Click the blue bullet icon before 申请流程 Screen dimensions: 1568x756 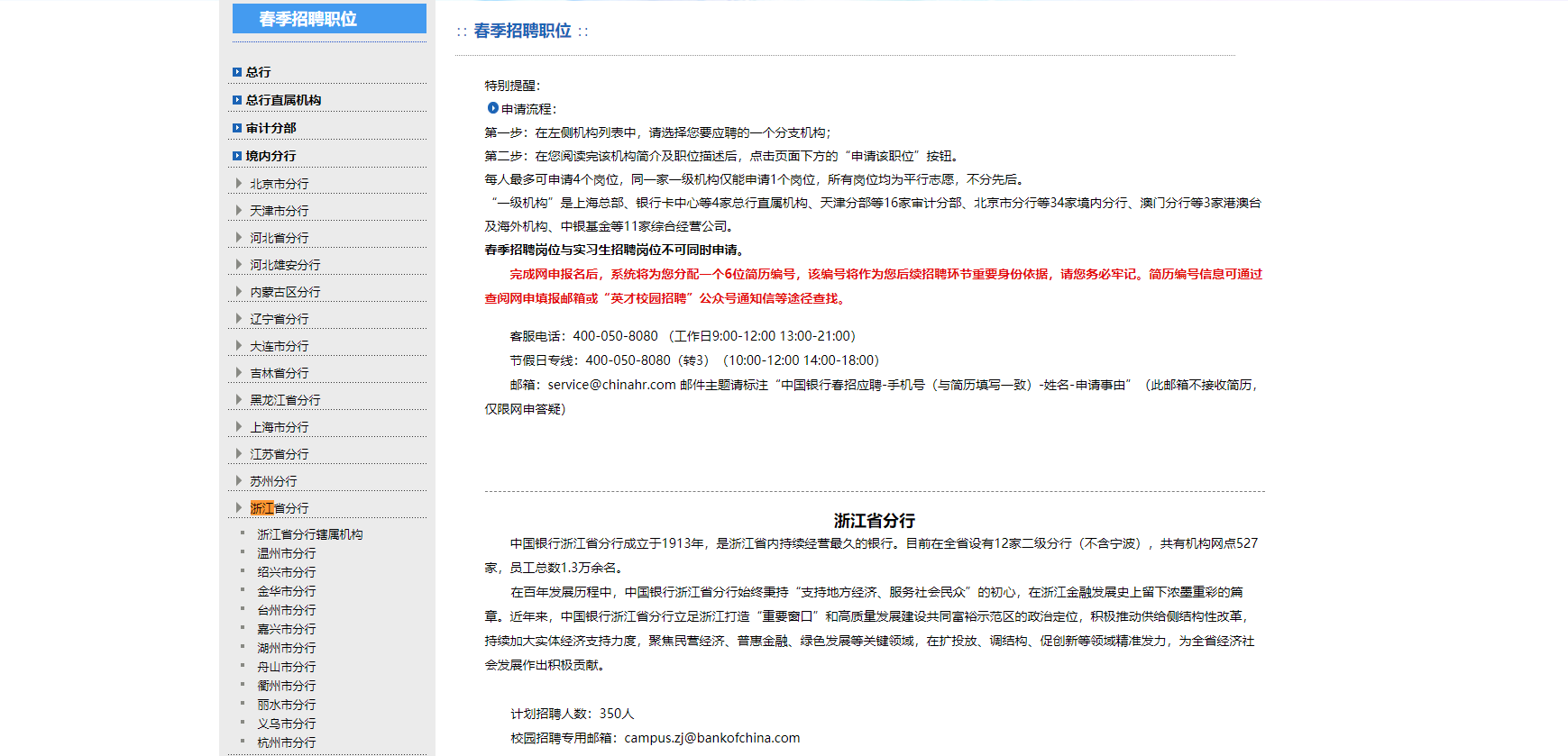click(x=493, y=108)
